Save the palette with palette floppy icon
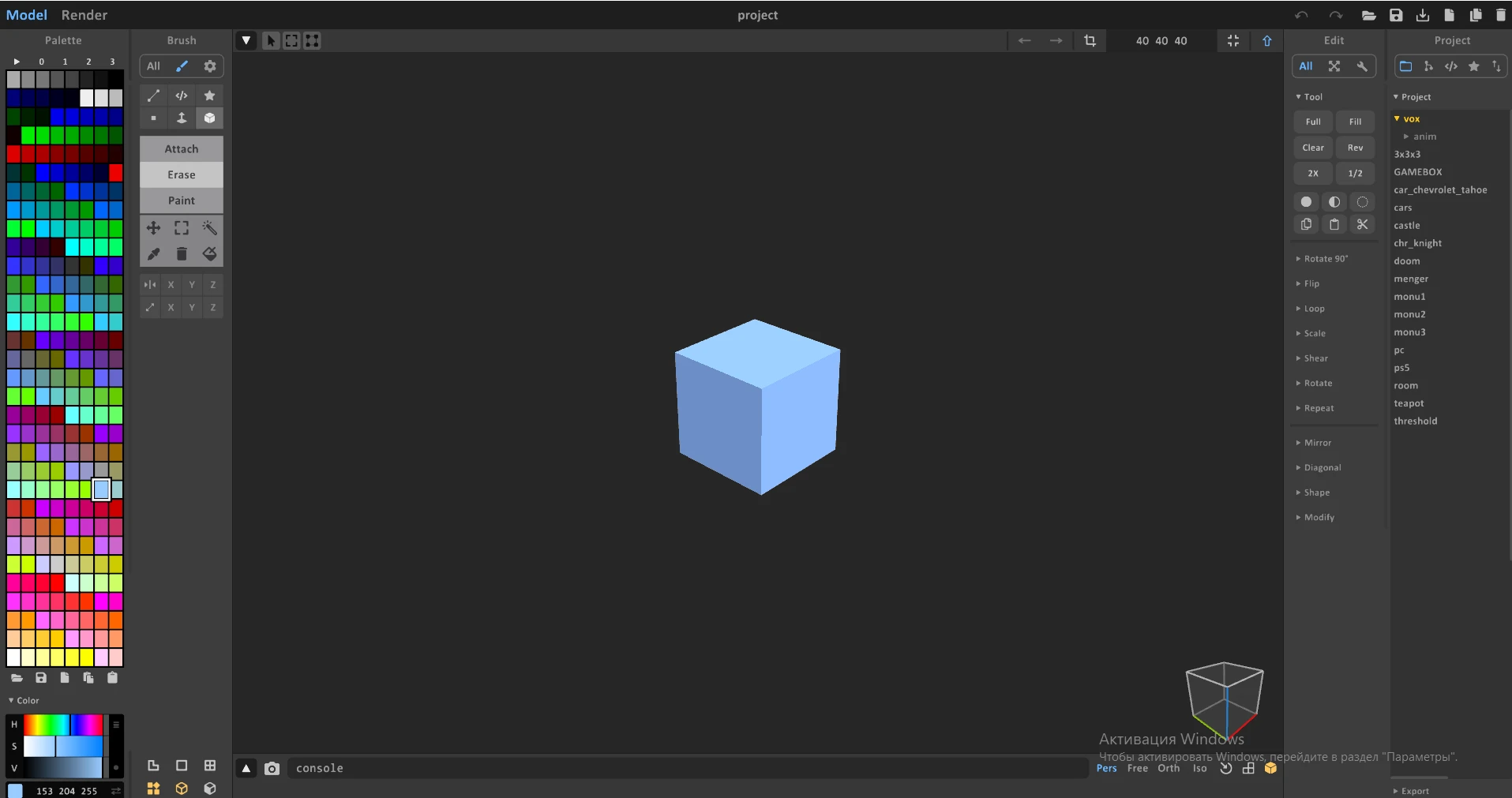This screenshot has height=798, width=1512. [x=41, y=677]
